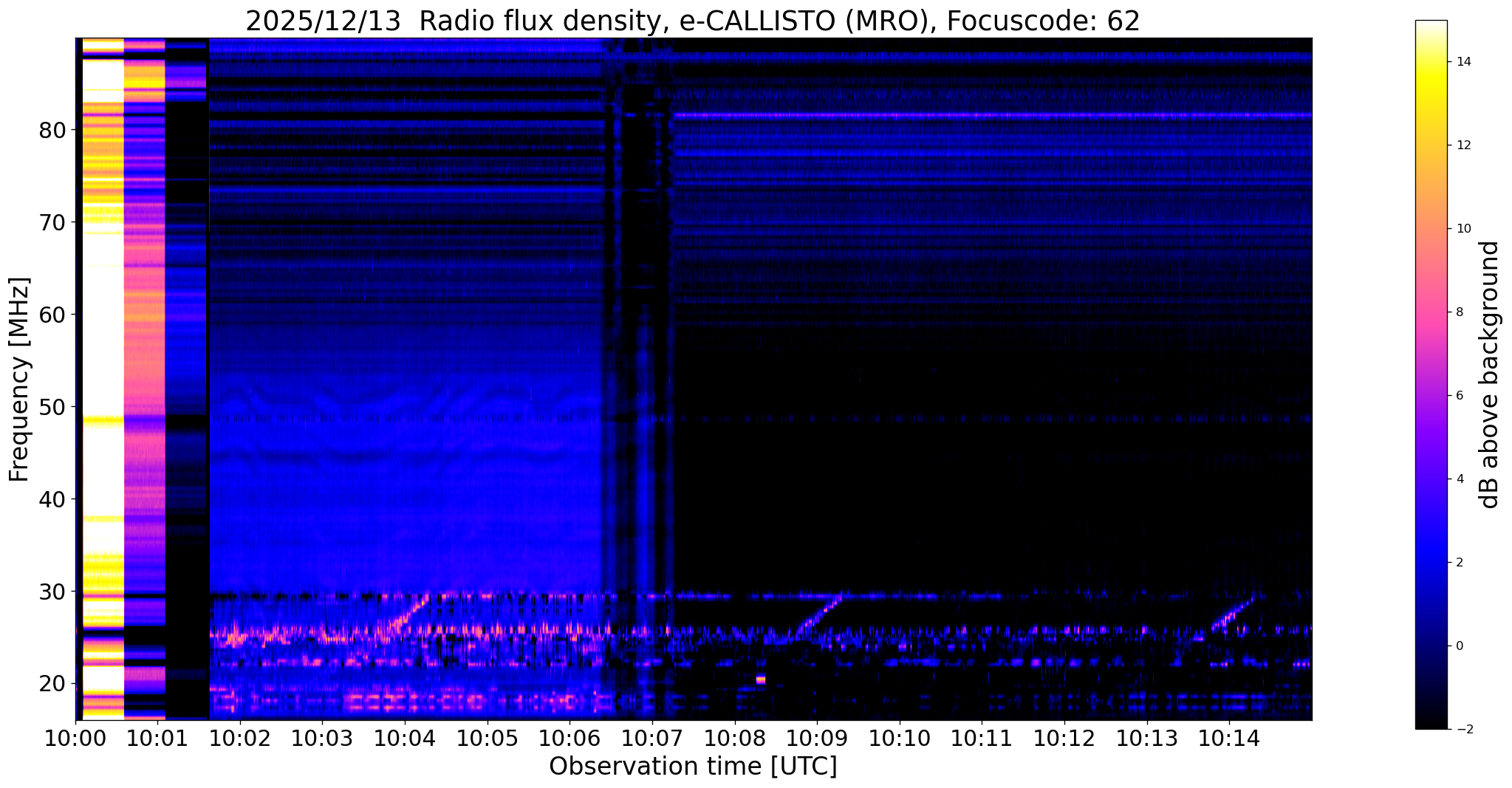The width and height of the screenshot is (1512, 788).
Task: Click the 'Observation time [UTC]' x-axis label
Action: click(x=693, y=767)
